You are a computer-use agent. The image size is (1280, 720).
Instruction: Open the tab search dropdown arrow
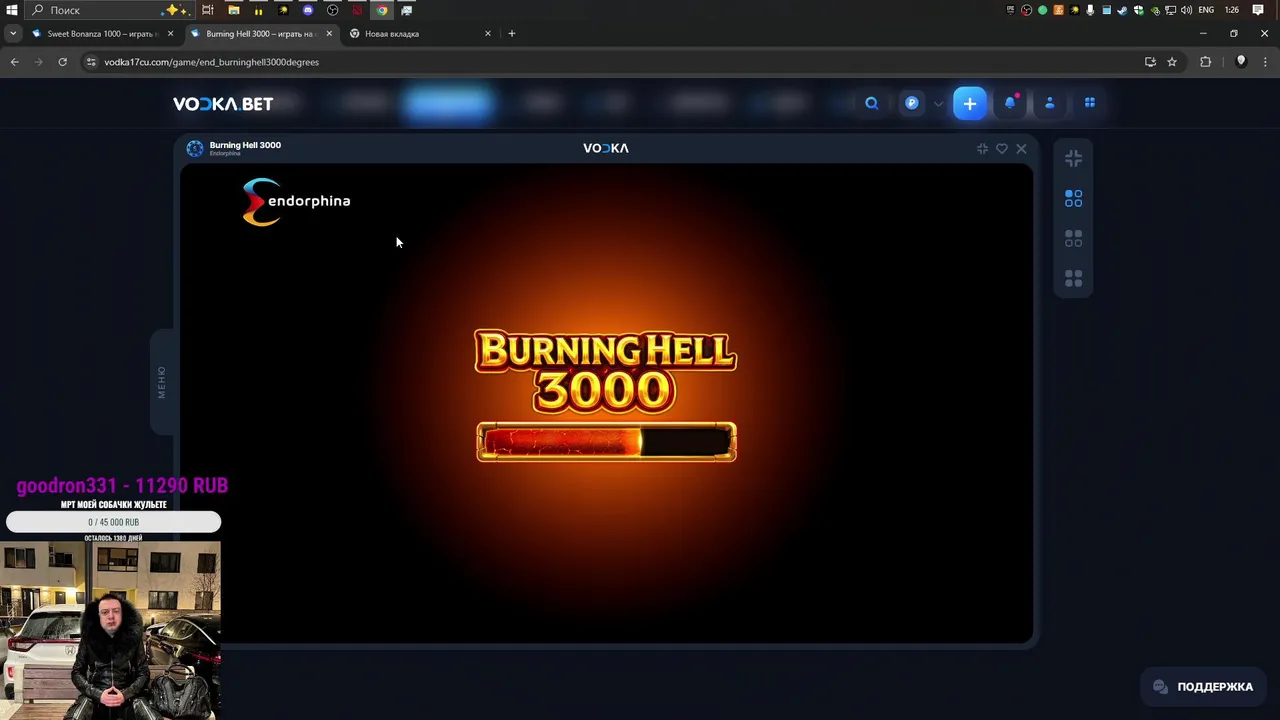(12, 34)
